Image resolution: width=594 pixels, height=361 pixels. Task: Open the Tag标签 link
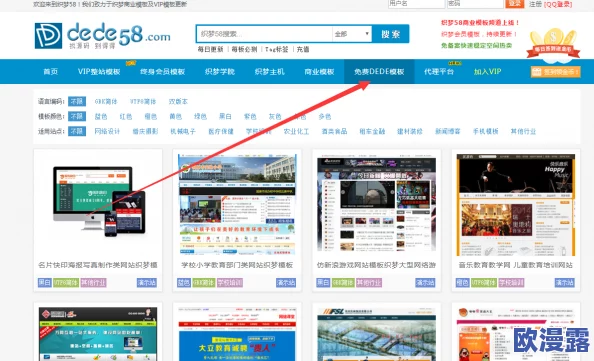[x=277, y=49]
